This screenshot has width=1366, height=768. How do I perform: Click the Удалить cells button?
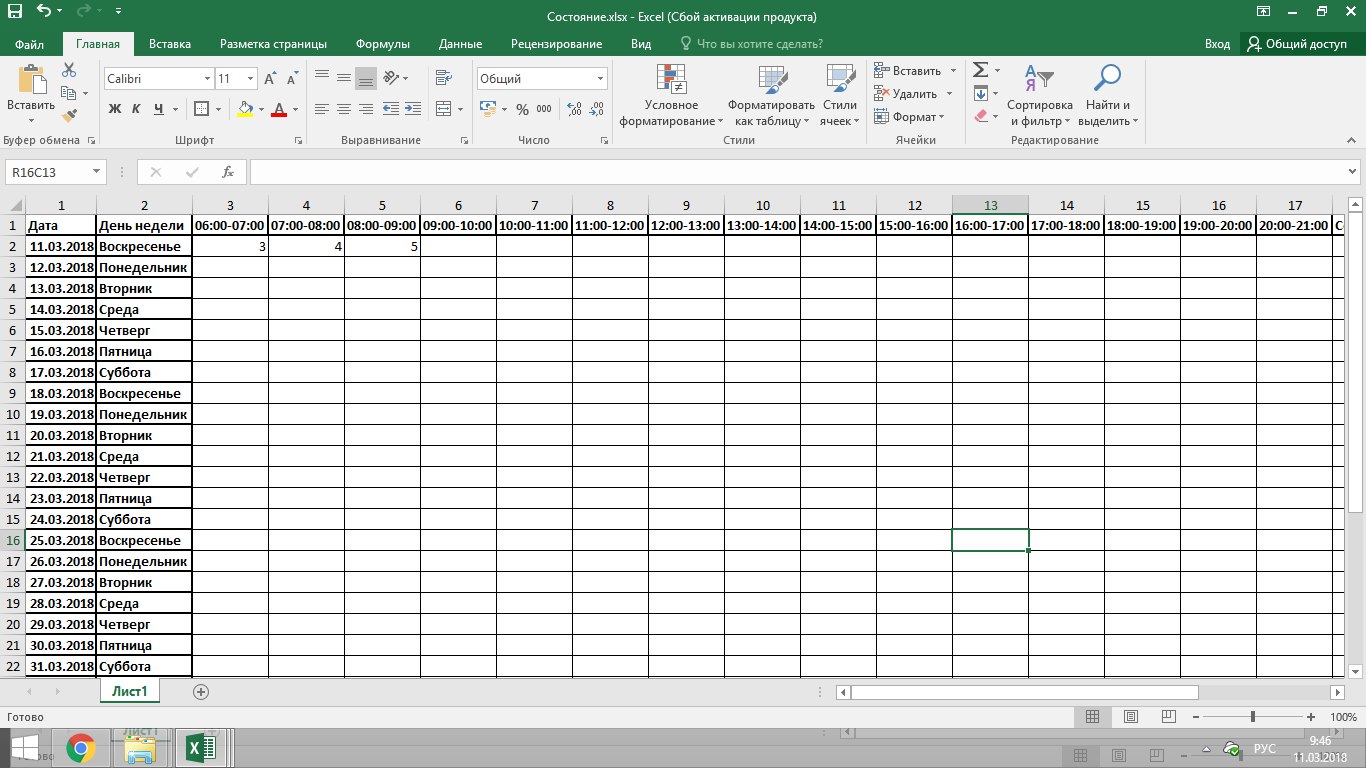[905, 94]
